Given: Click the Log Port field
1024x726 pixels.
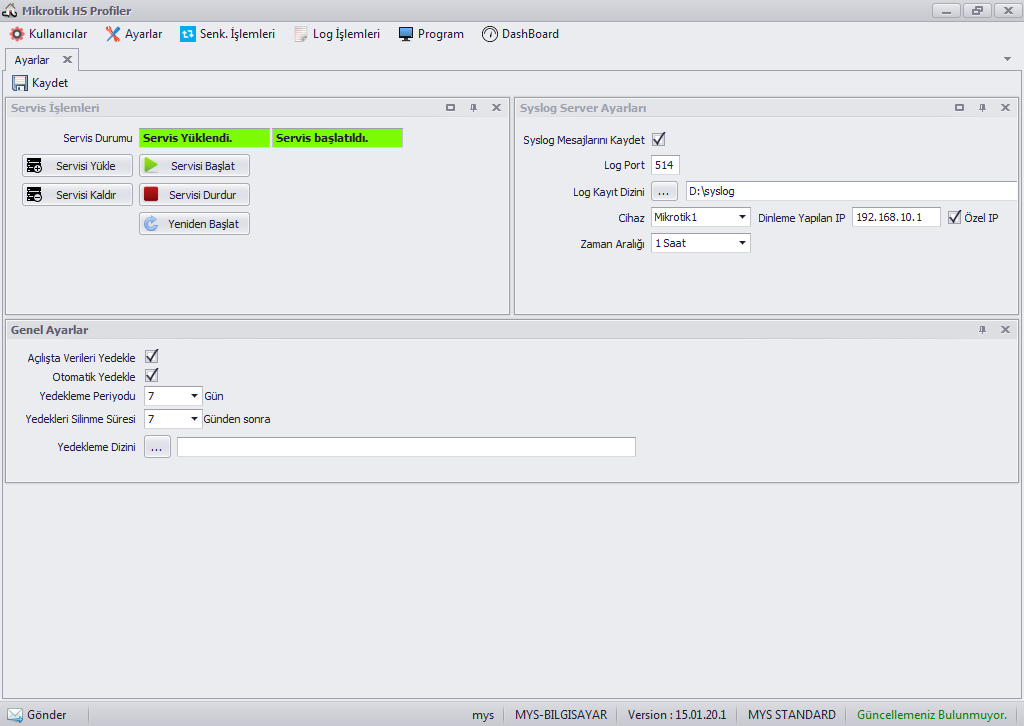Looking at the screenshot, I should pyautogui.click(x=665, y=165).
